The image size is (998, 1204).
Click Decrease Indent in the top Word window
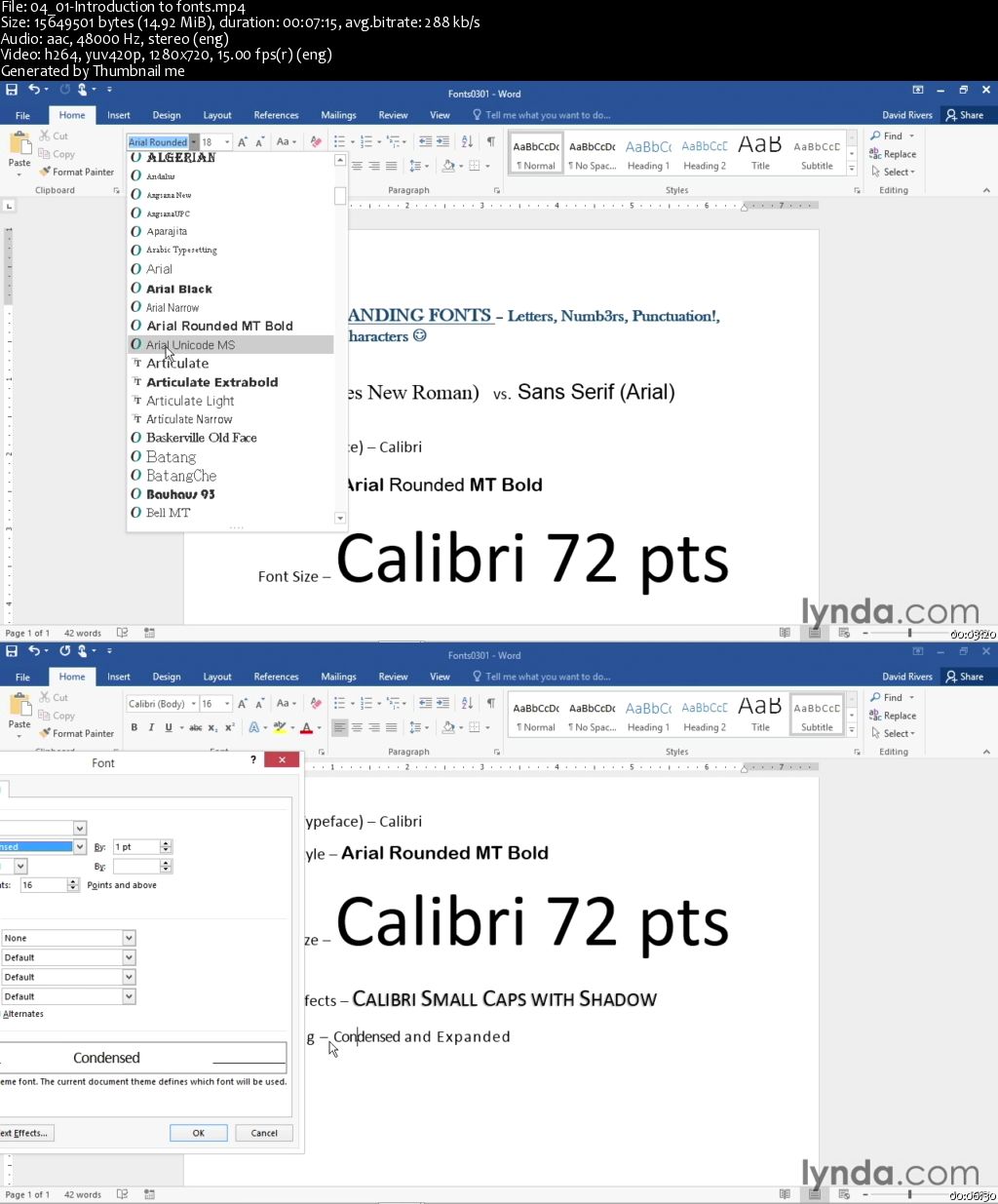(425, 142)
